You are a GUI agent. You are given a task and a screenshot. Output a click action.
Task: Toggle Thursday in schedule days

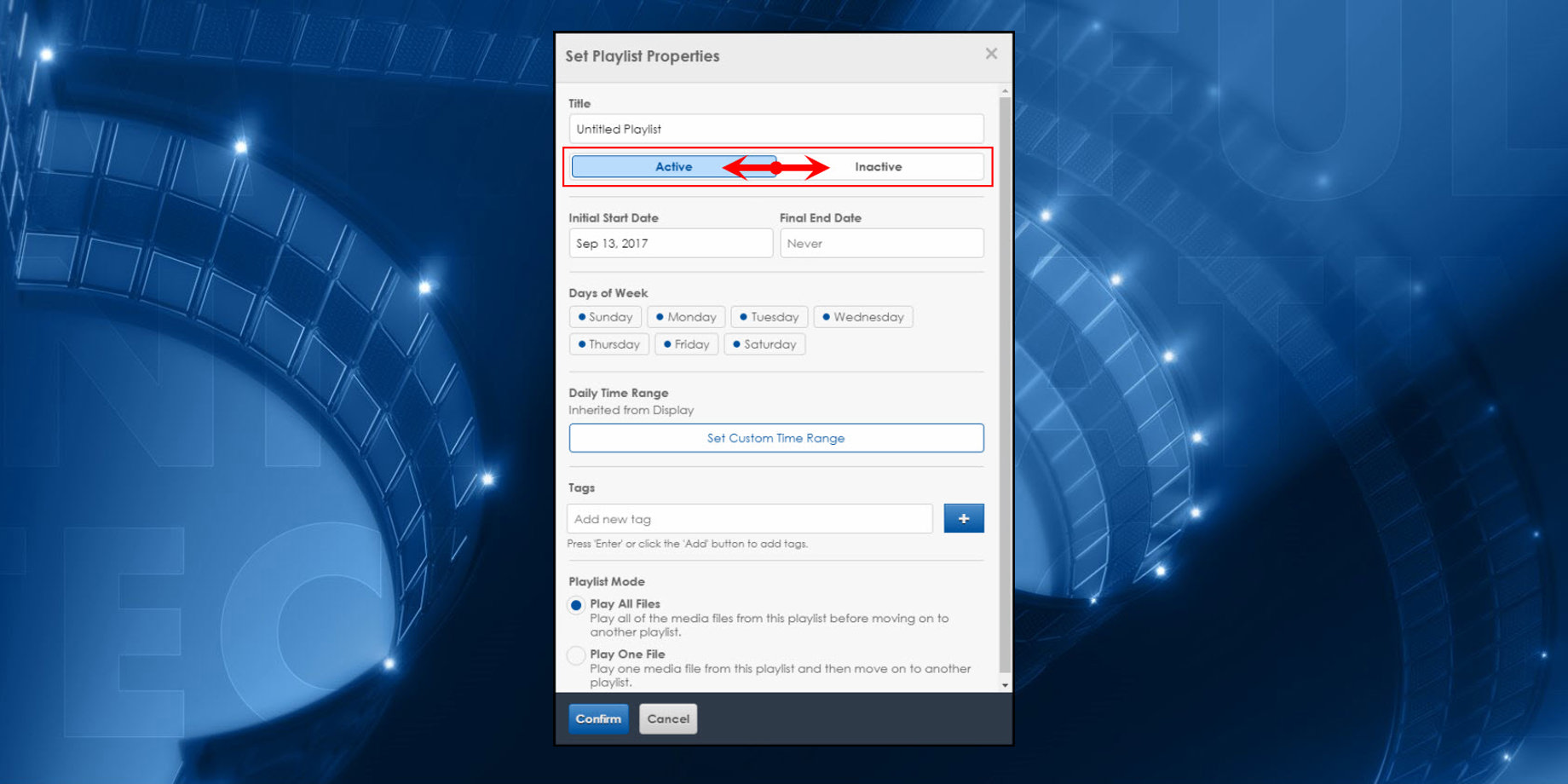click(608, 344)
